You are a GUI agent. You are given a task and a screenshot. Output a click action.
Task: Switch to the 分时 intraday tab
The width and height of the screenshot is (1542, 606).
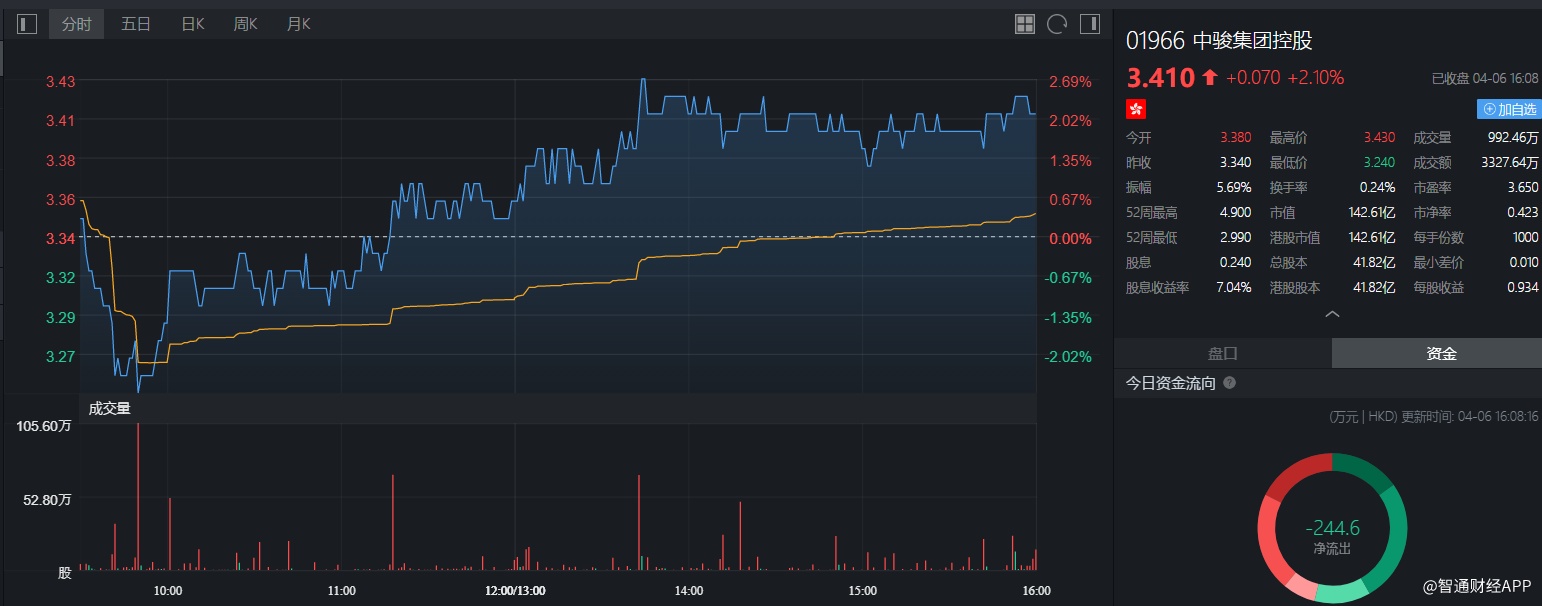pyautogui.click(x=76, y=24)
